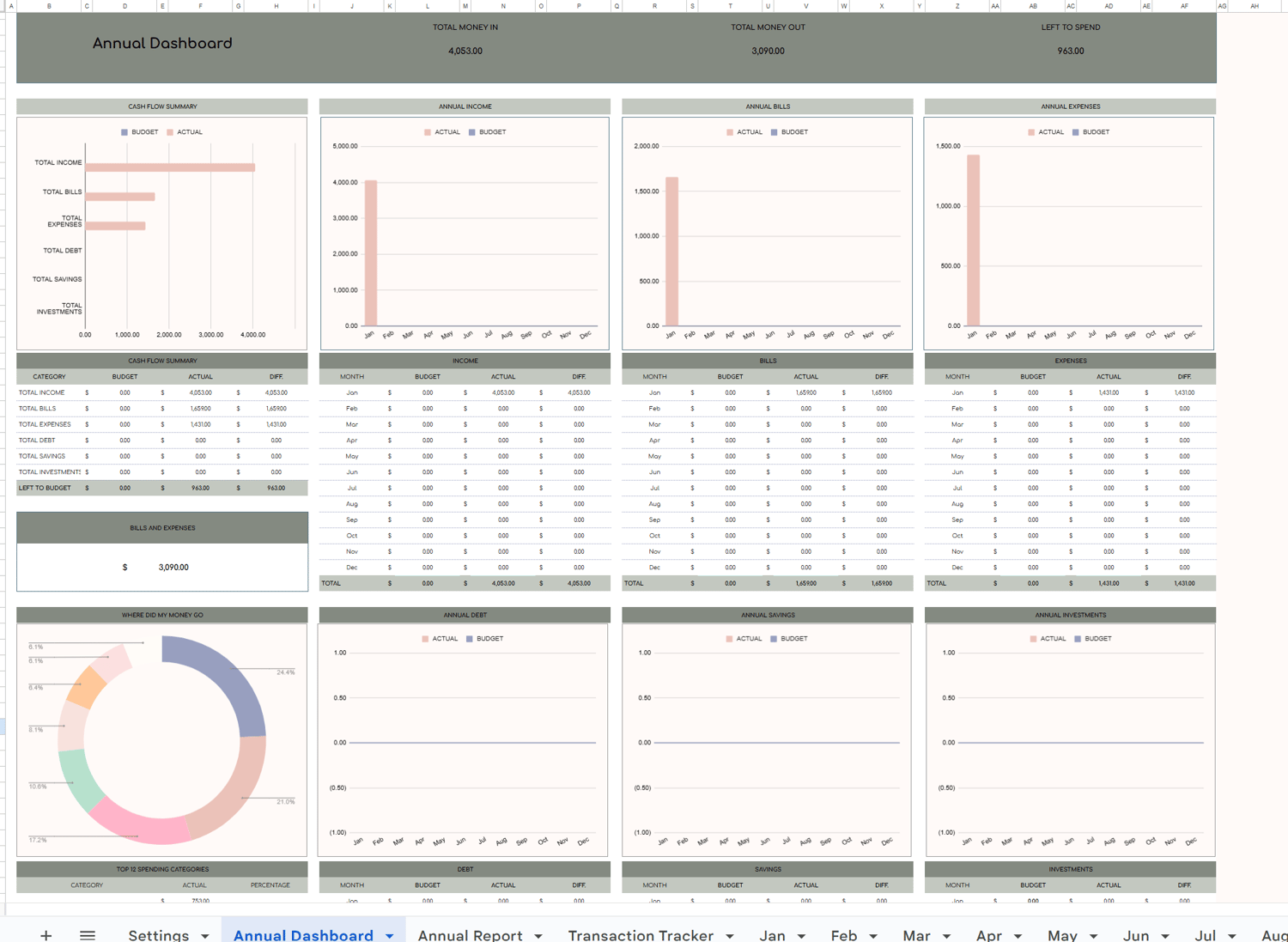The image size is (1288, 942).
Task: Select the Jan bar in Annual Expenses chart
Action: click(x=974, y=240)
